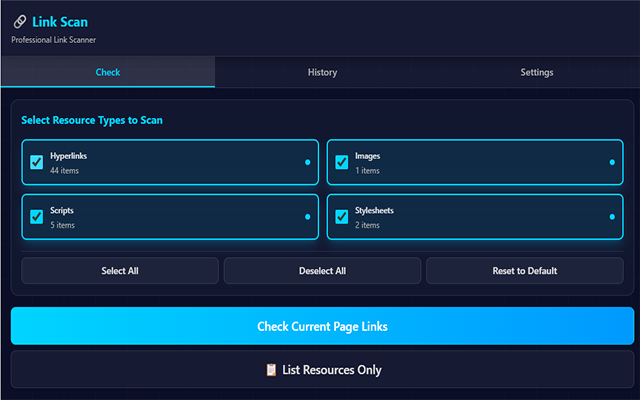Click the "2 items" count text

click(x=367, y=225)
